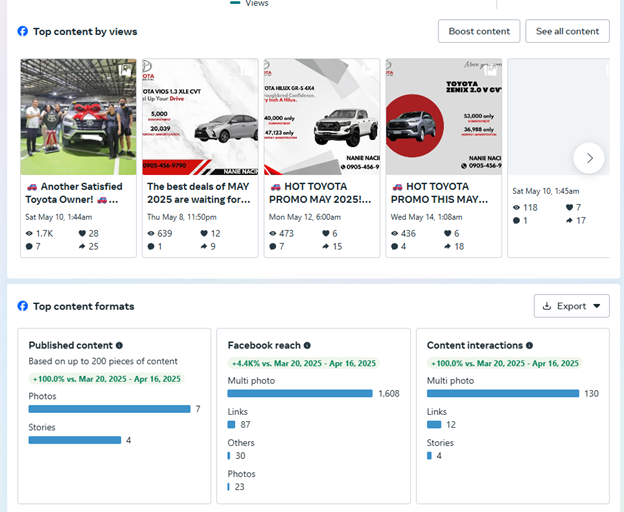
Task: Click Facebook icon beside Top content by views
Action: tap(23, 31)
